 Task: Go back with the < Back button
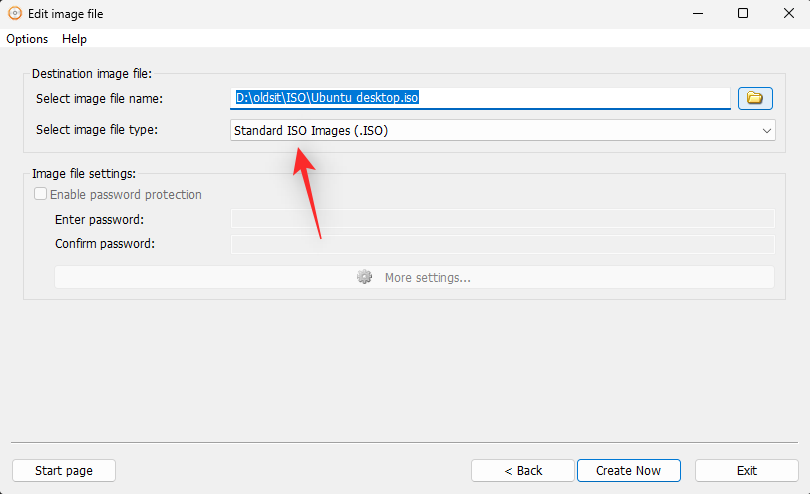pyautogui.click(x=523, y=470)
